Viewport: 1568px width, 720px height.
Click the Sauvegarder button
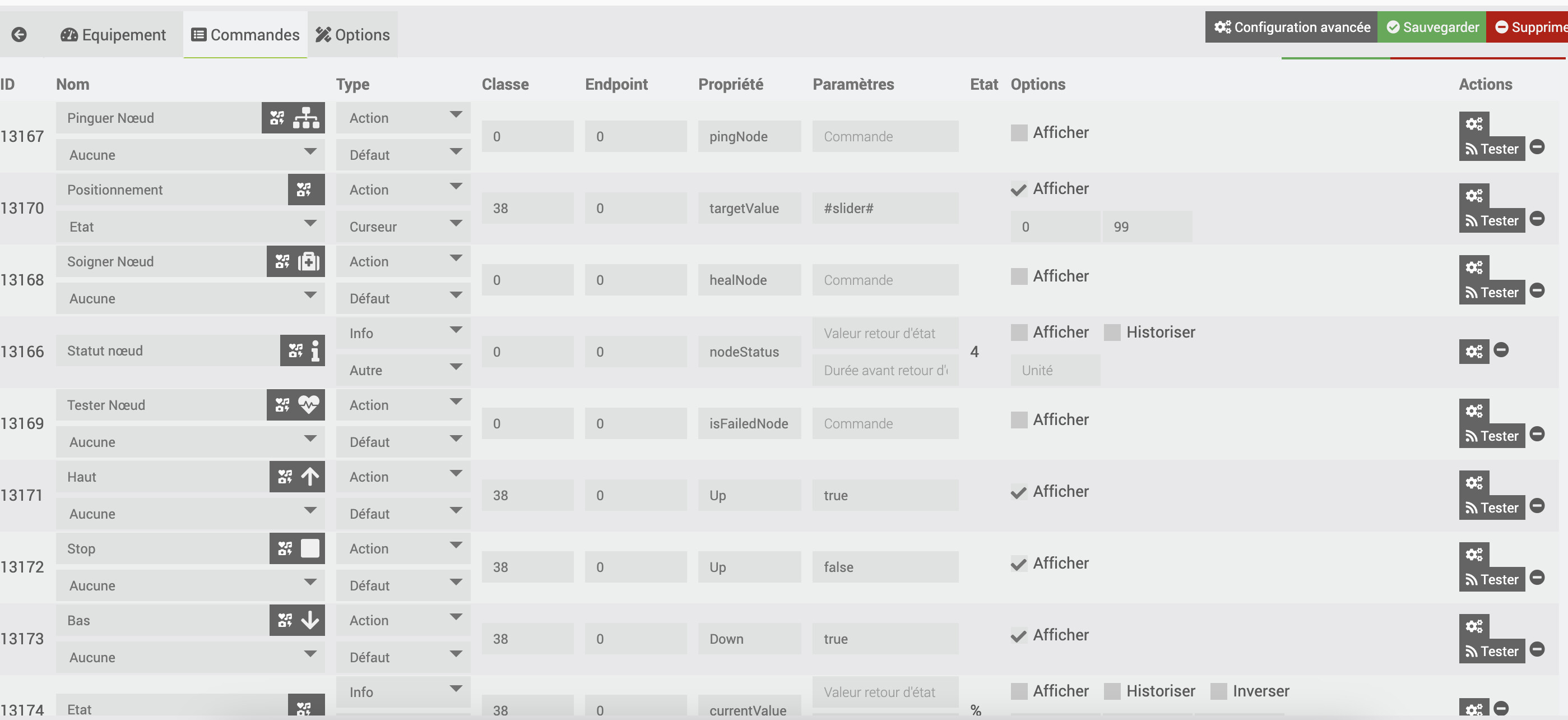(x=1432, y=27)
